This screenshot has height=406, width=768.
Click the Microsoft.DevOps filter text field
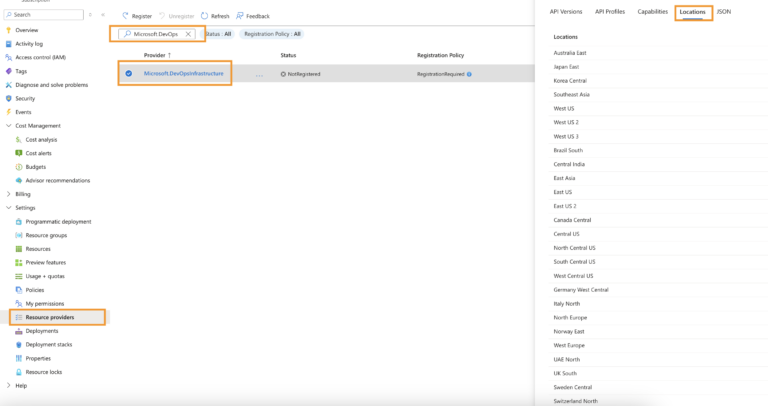[x=156, y=34]
